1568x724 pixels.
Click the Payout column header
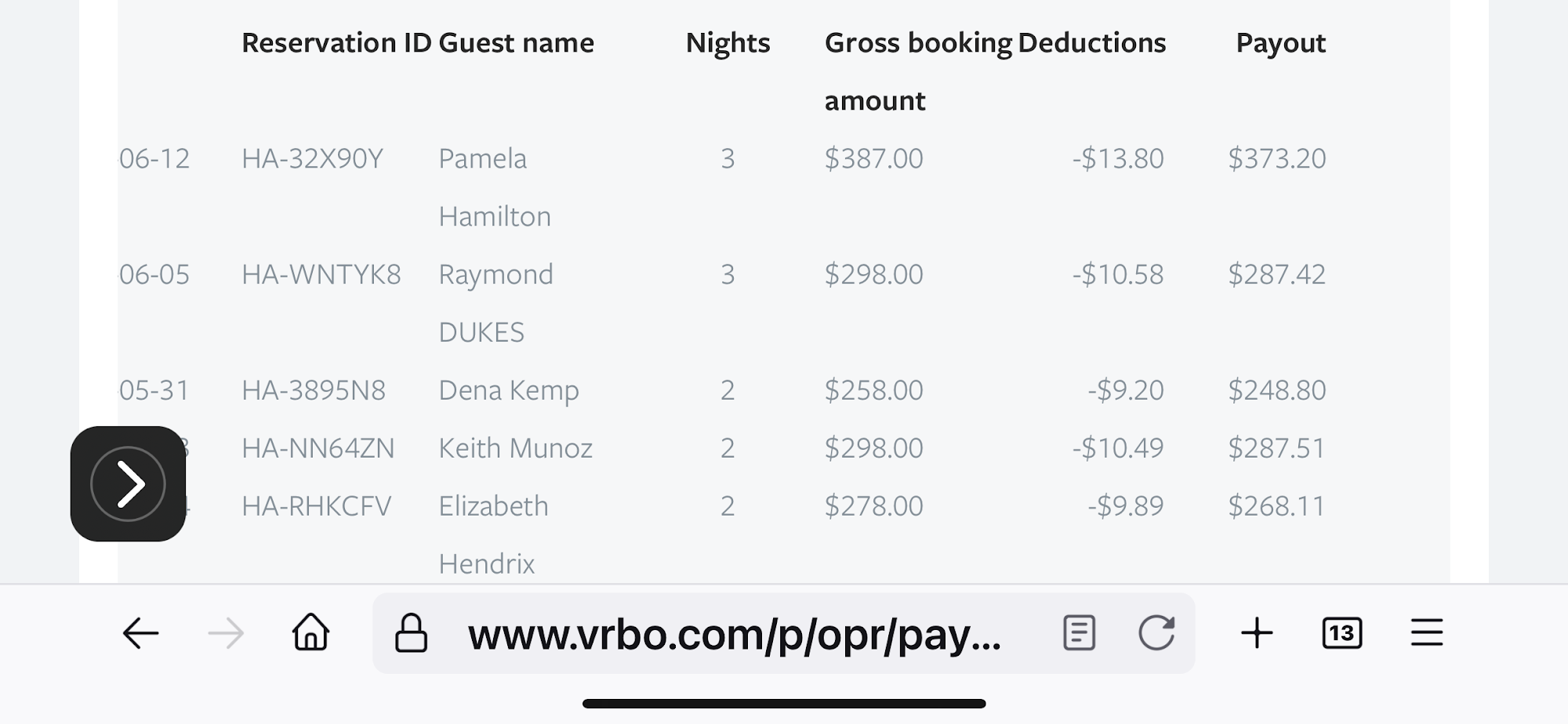pyautogui.click(x=1280, y=43)
